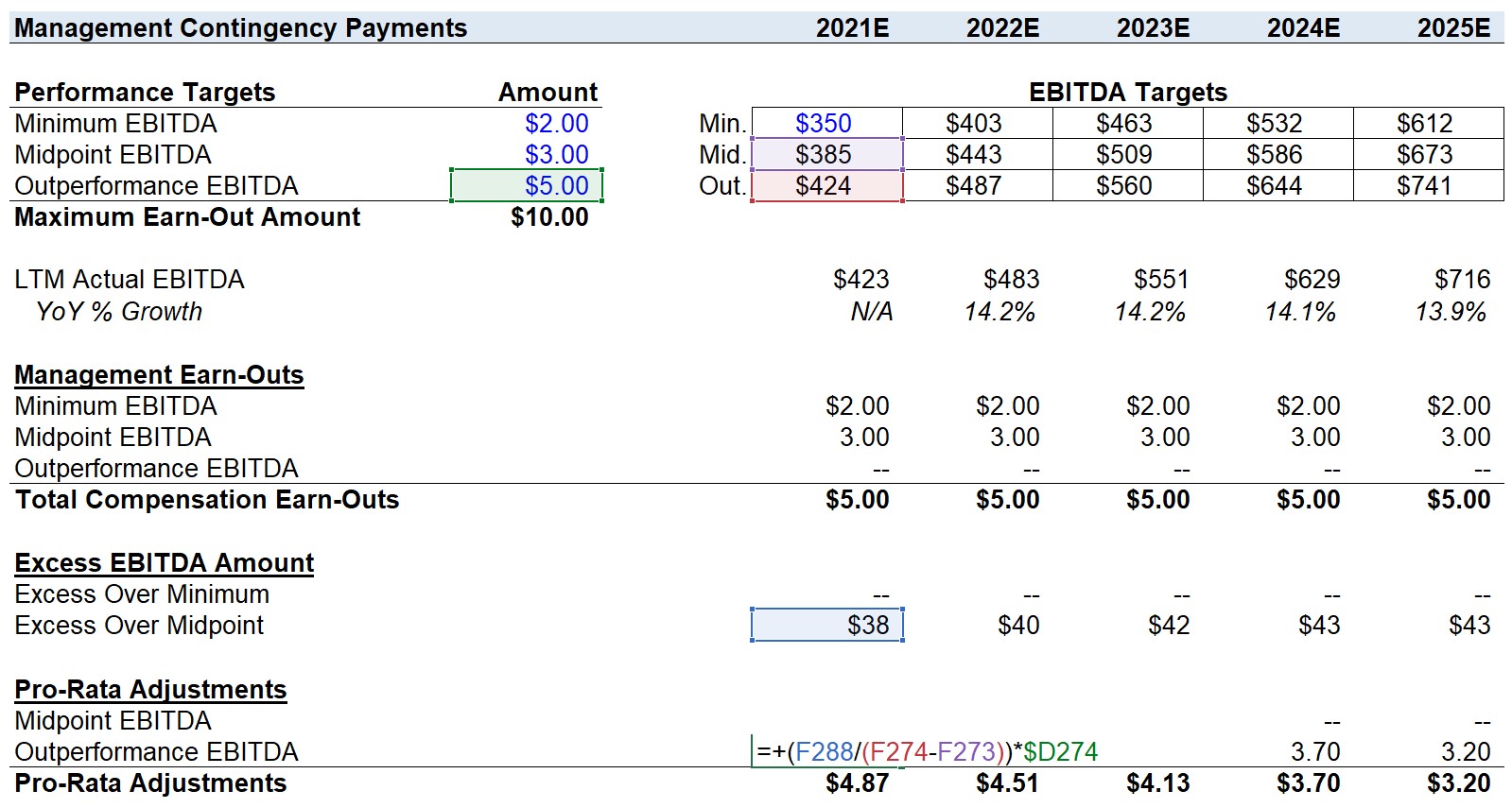Select the 2024E outperformance target $644
Image resolution: width=1512 pixels, height=808 pixels.
click(1278, 185)
